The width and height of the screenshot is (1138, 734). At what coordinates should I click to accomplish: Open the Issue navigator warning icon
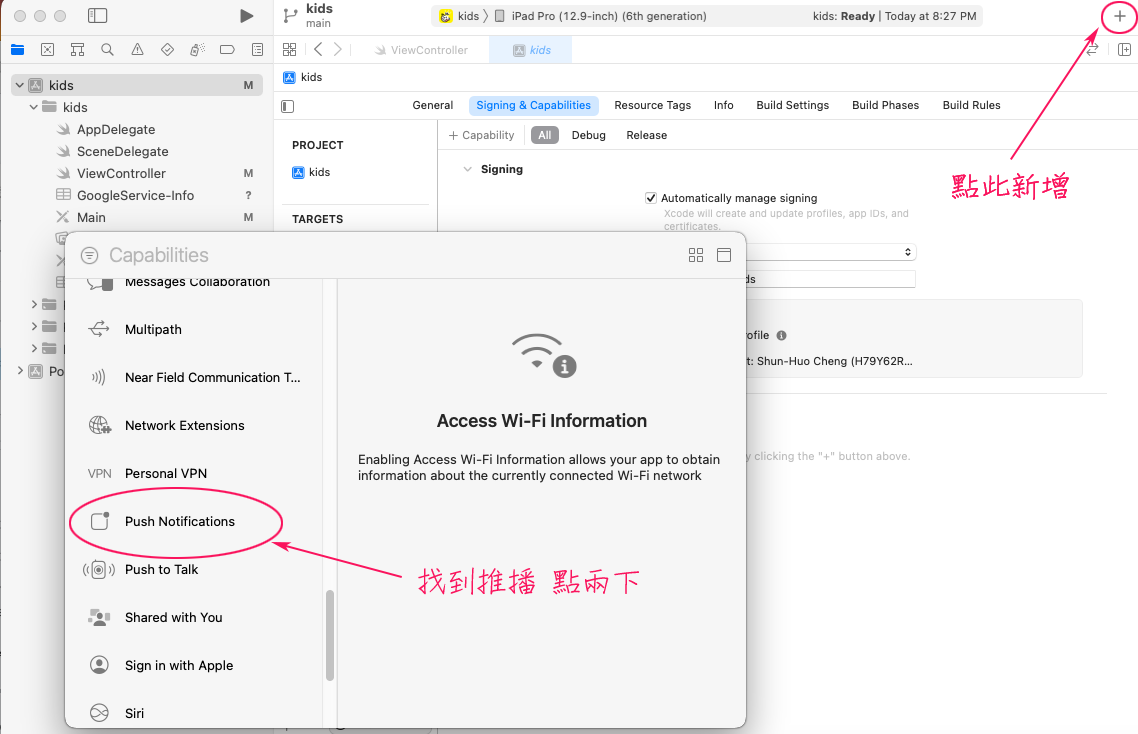[137, 49]
